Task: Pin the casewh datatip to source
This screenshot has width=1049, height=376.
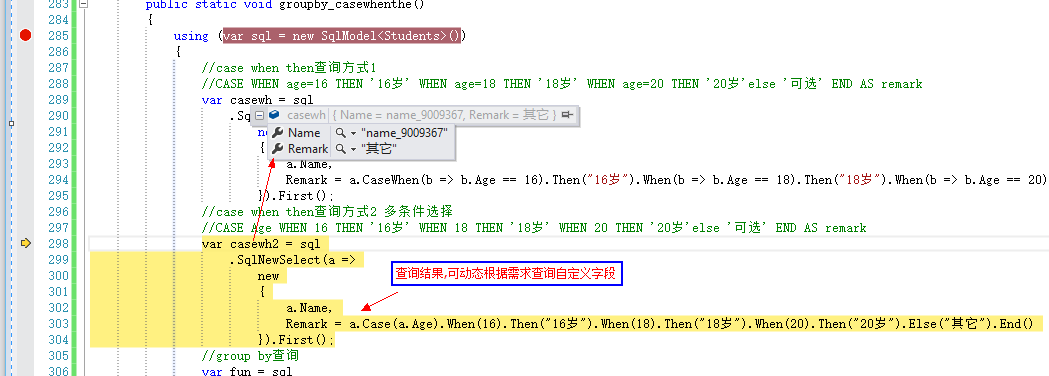Action: [x=568, y=115]
